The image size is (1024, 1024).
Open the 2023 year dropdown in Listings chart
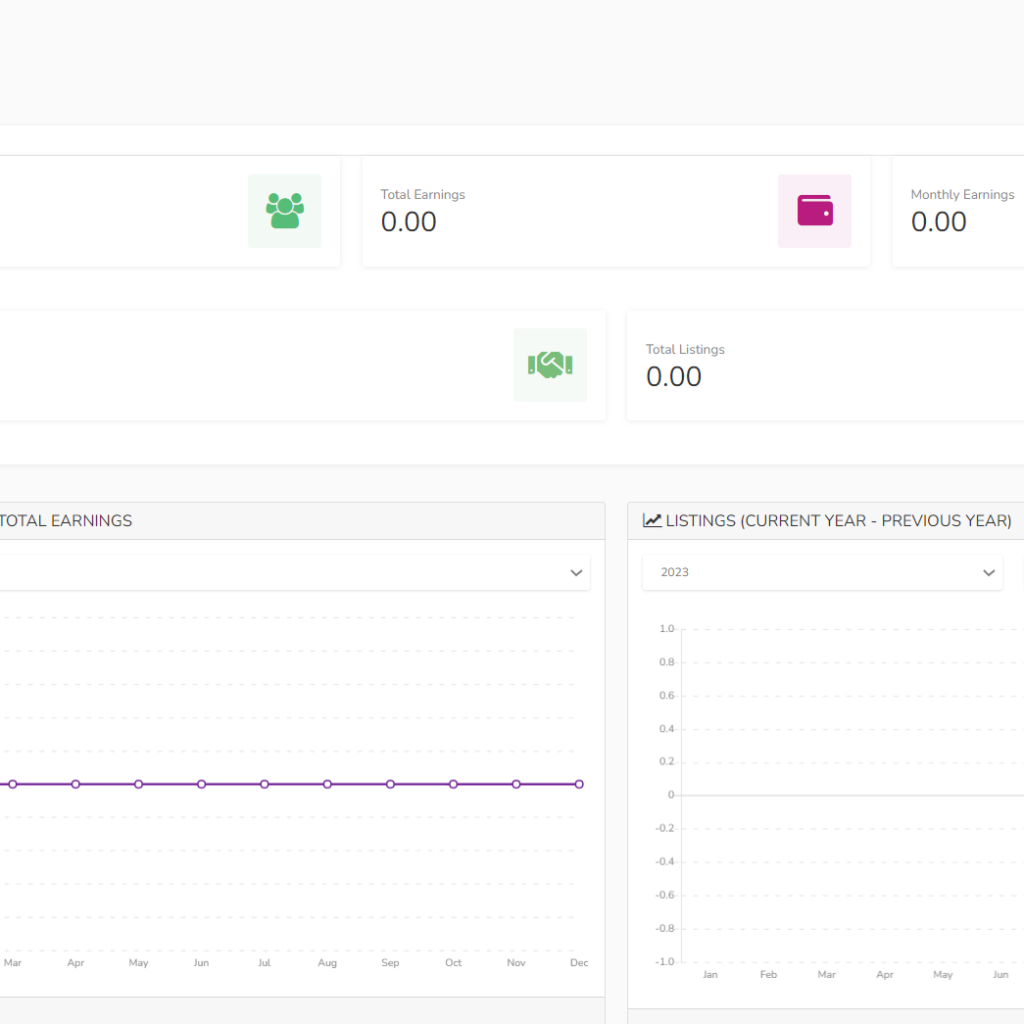click(821, 573)
